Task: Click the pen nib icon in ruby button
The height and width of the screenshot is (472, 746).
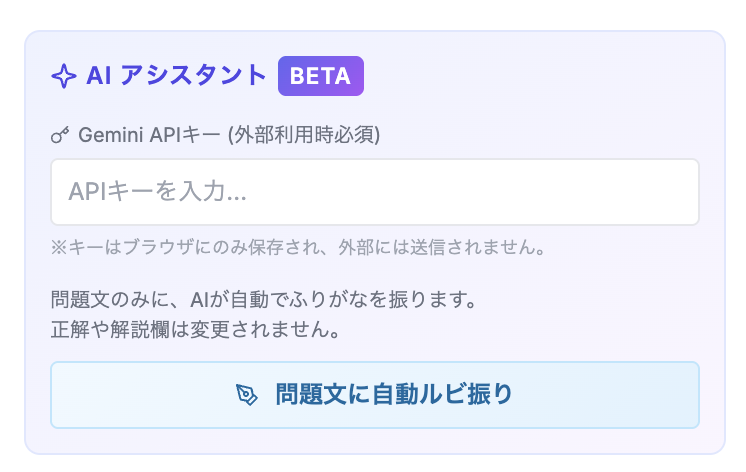Action: click(x=247, y=395)
